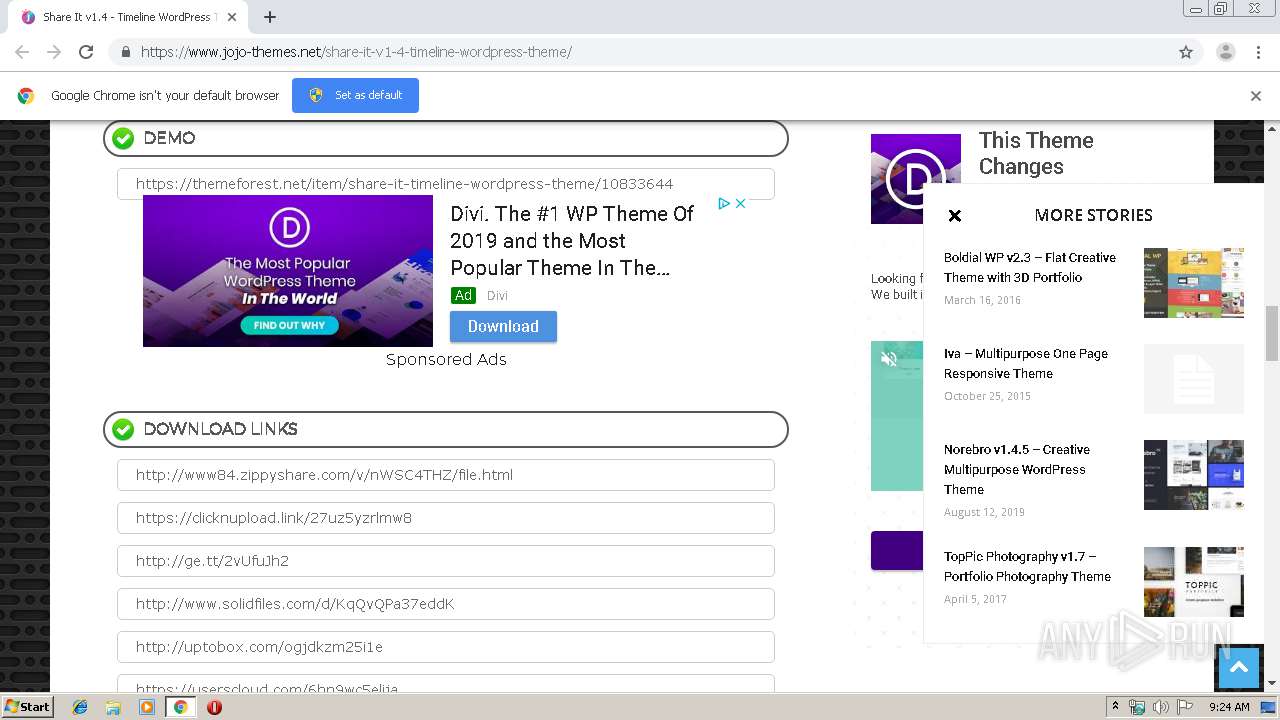Viewport: 1280px width, 720px height.
Task: Click the scroll-to-top arrow button
Action: (x=1238, y=667)
